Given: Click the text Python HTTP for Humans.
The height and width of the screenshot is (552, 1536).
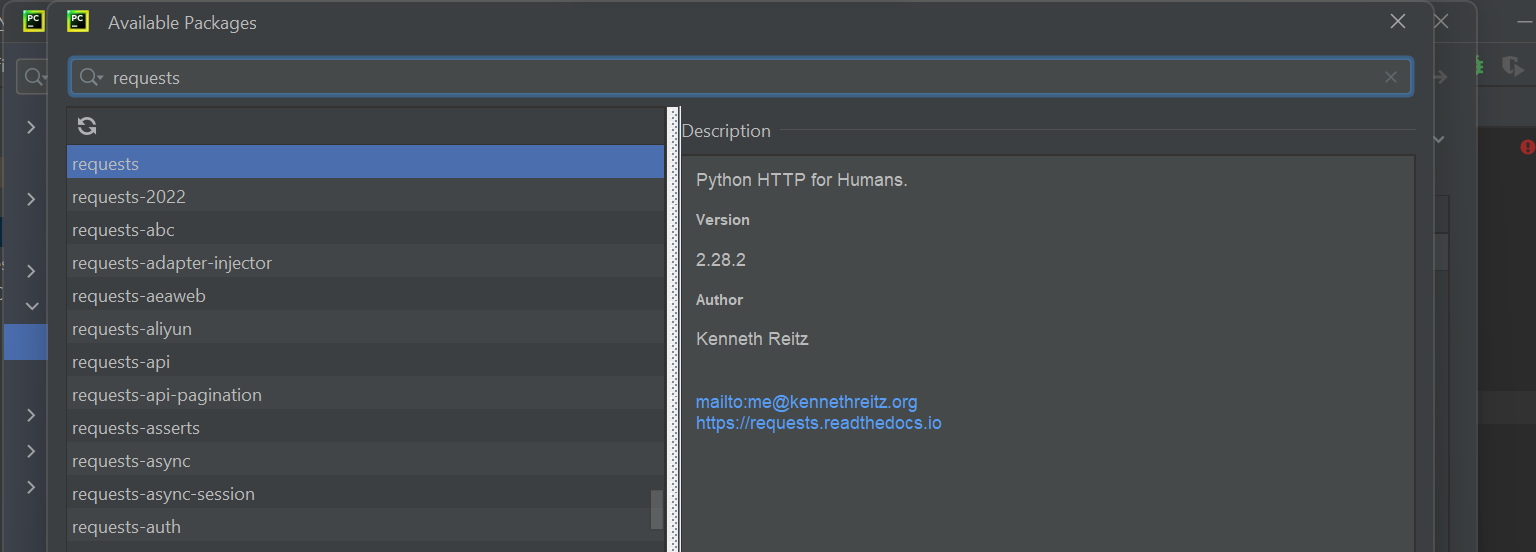Looking at the screenshot, I should (x=801, y=181).
